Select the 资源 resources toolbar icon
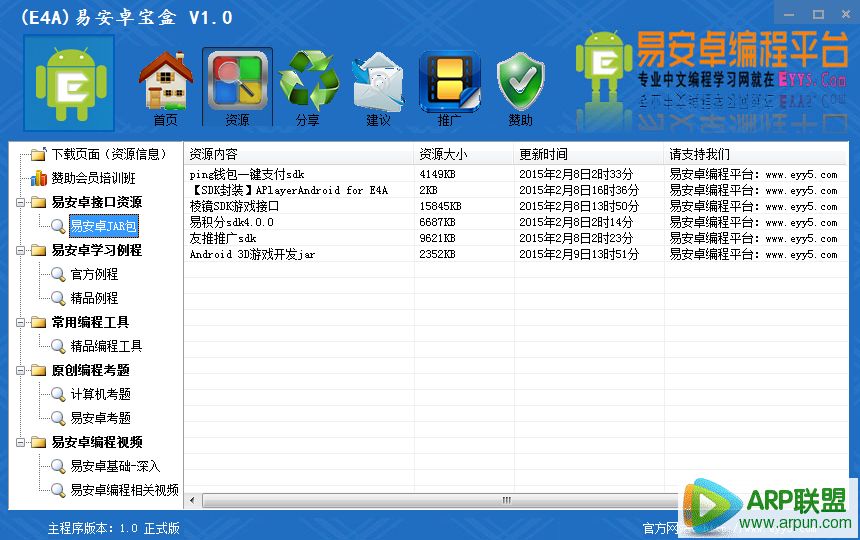 (237, 84)
